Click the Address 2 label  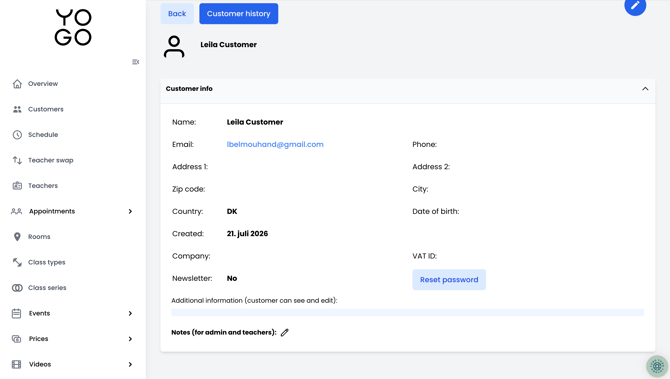431,167
